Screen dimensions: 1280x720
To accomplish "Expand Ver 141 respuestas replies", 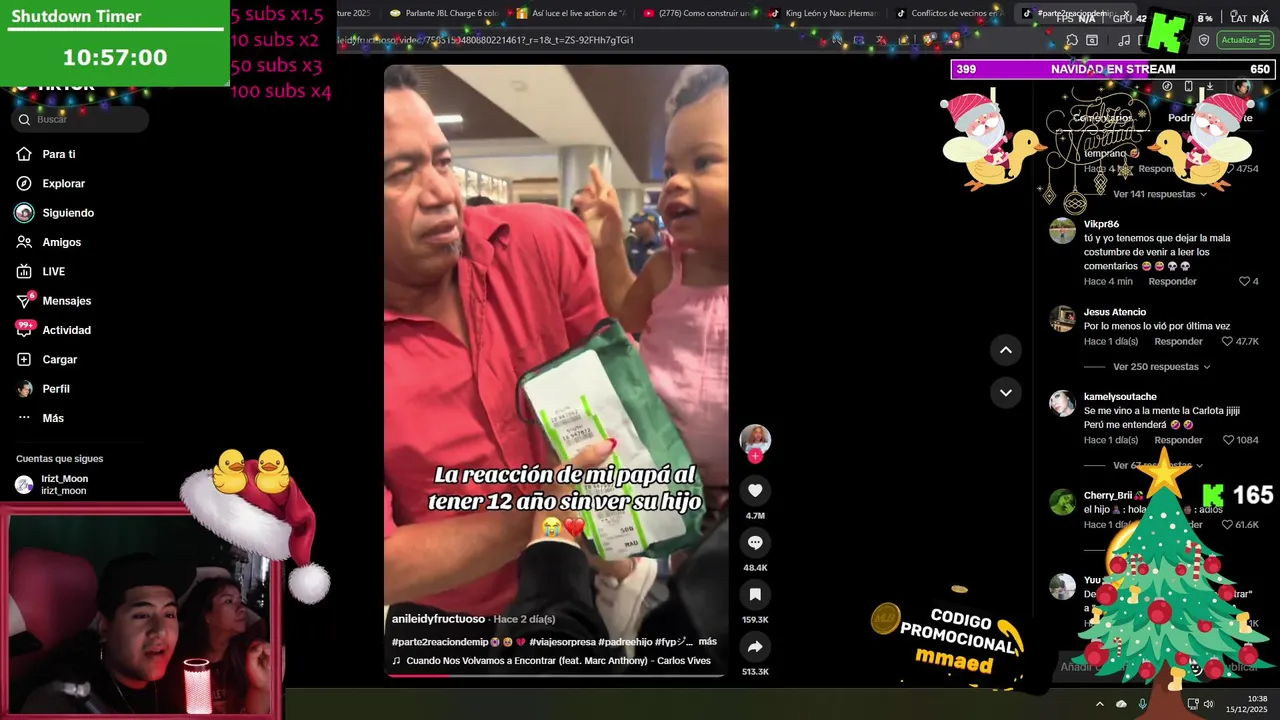I will (x=1160, y=194).
